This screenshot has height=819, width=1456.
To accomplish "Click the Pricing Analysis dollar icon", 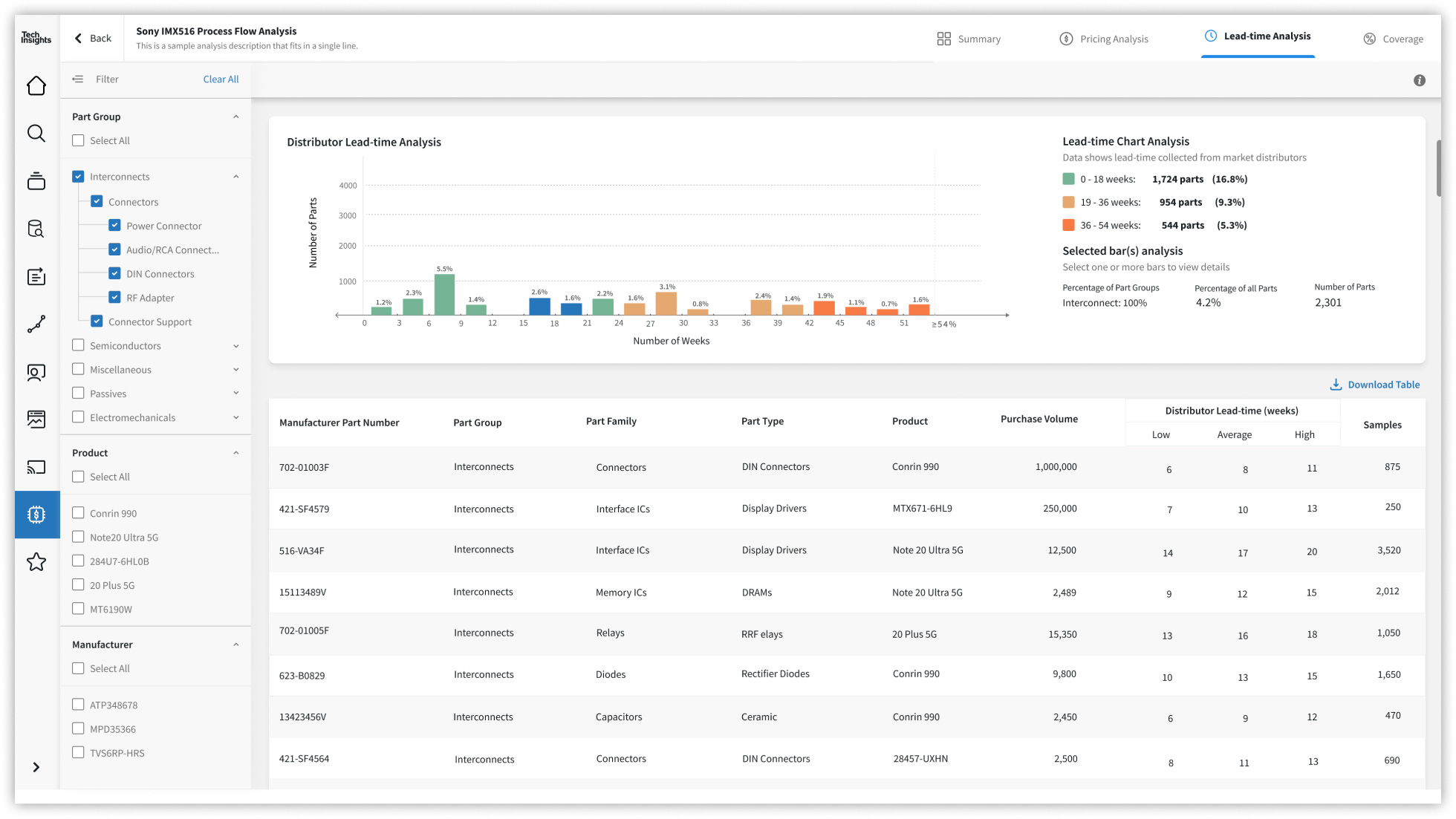I will 1066,39.
